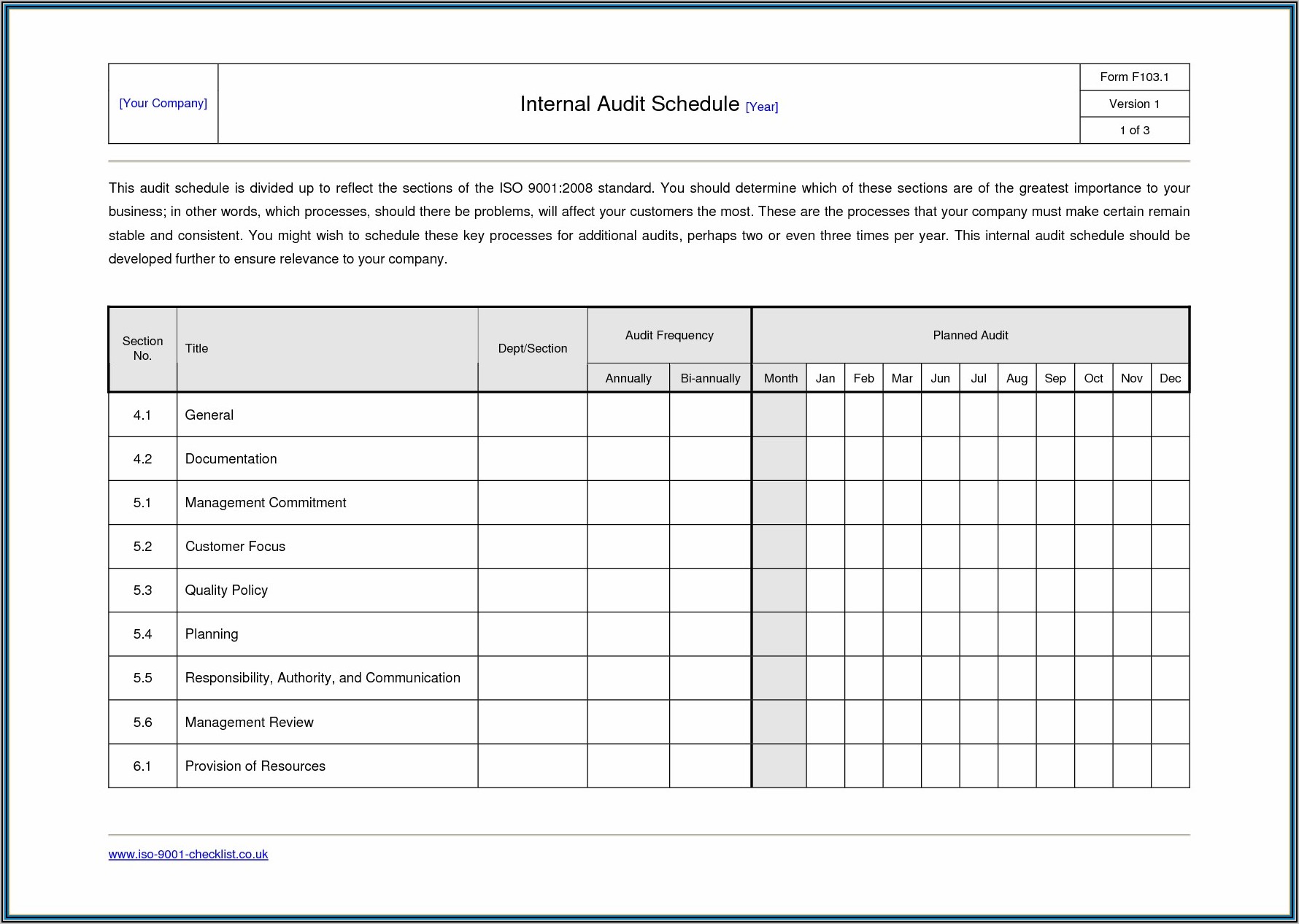Click the Internal Audit Schedule title text

click(x=629, y=104)
